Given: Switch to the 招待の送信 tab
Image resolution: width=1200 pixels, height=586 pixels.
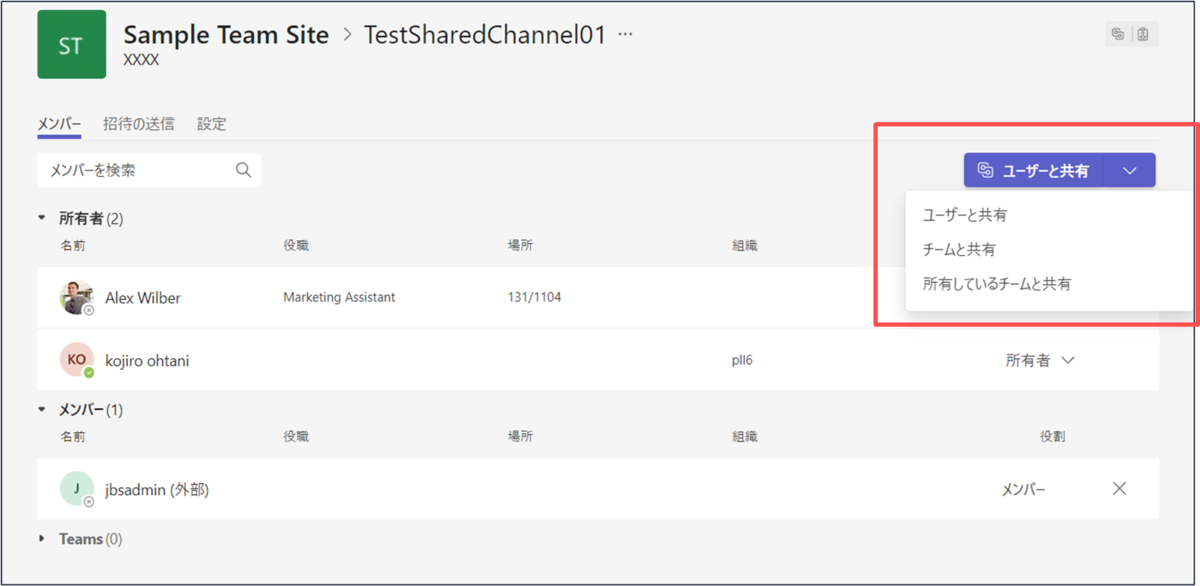Looking at the screenshot, I should 138,124.
